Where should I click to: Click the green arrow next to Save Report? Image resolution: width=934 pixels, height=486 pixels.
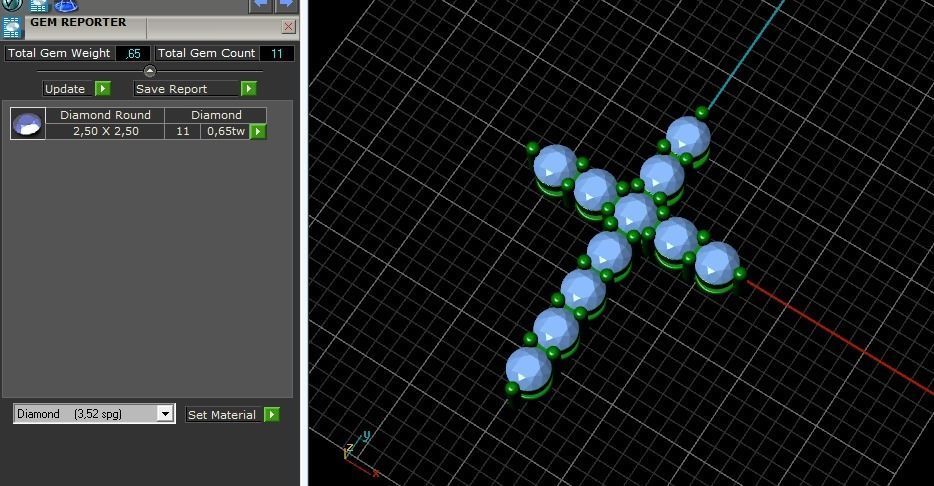click(x=248, y=89)
